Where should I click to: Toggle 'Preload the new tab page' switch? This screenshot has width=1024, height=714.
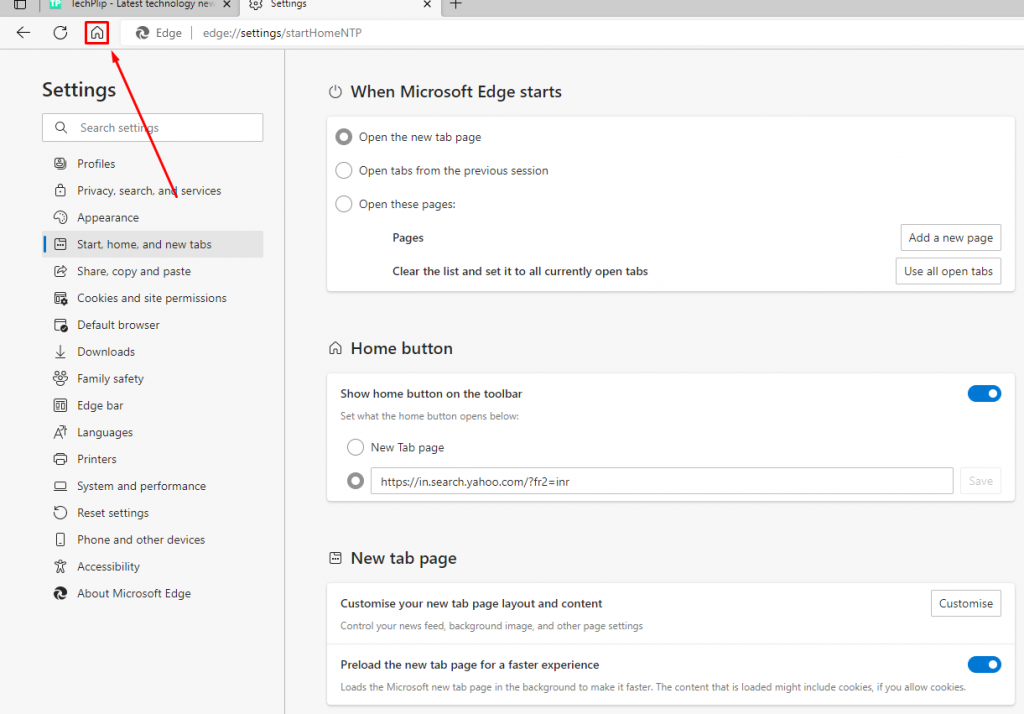tap(984, 664)
